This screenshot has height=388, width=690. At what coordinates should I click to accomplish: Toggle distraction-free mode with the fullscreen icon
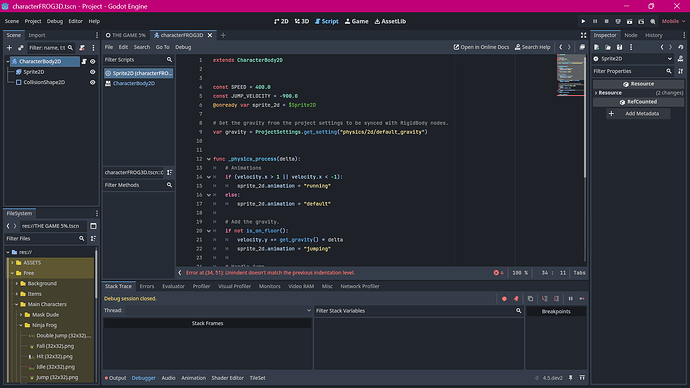[x=584, y=35]
